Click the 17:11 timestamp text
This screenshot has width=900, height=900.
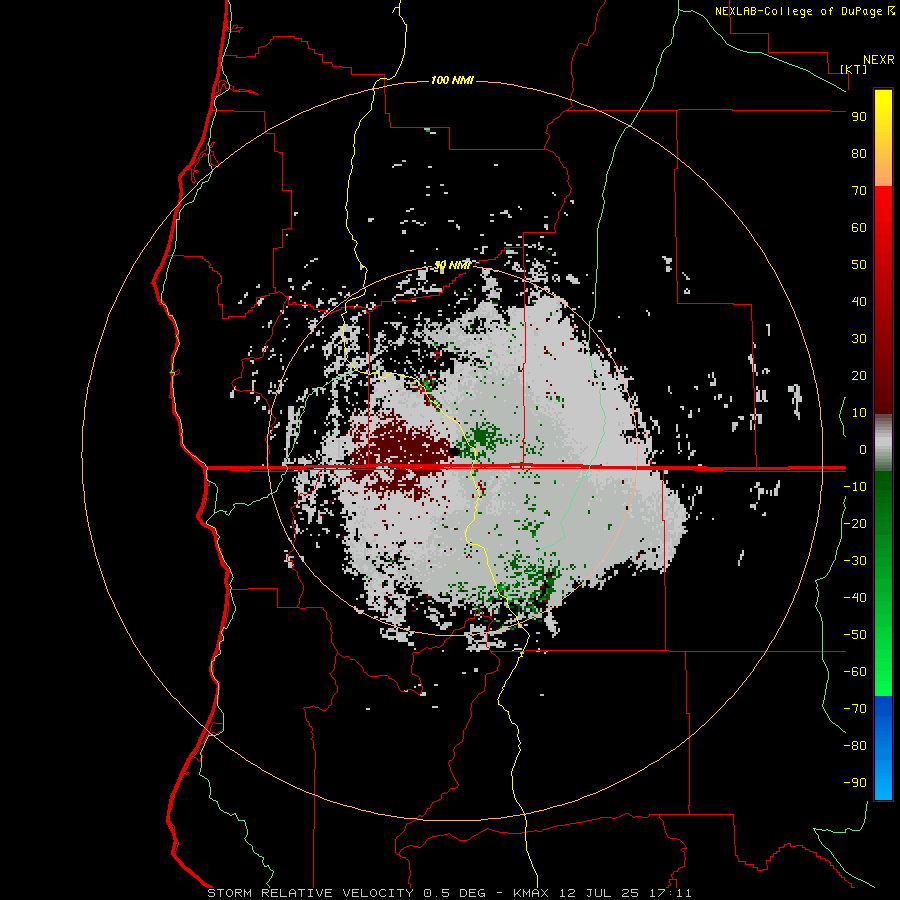point(670,893)
